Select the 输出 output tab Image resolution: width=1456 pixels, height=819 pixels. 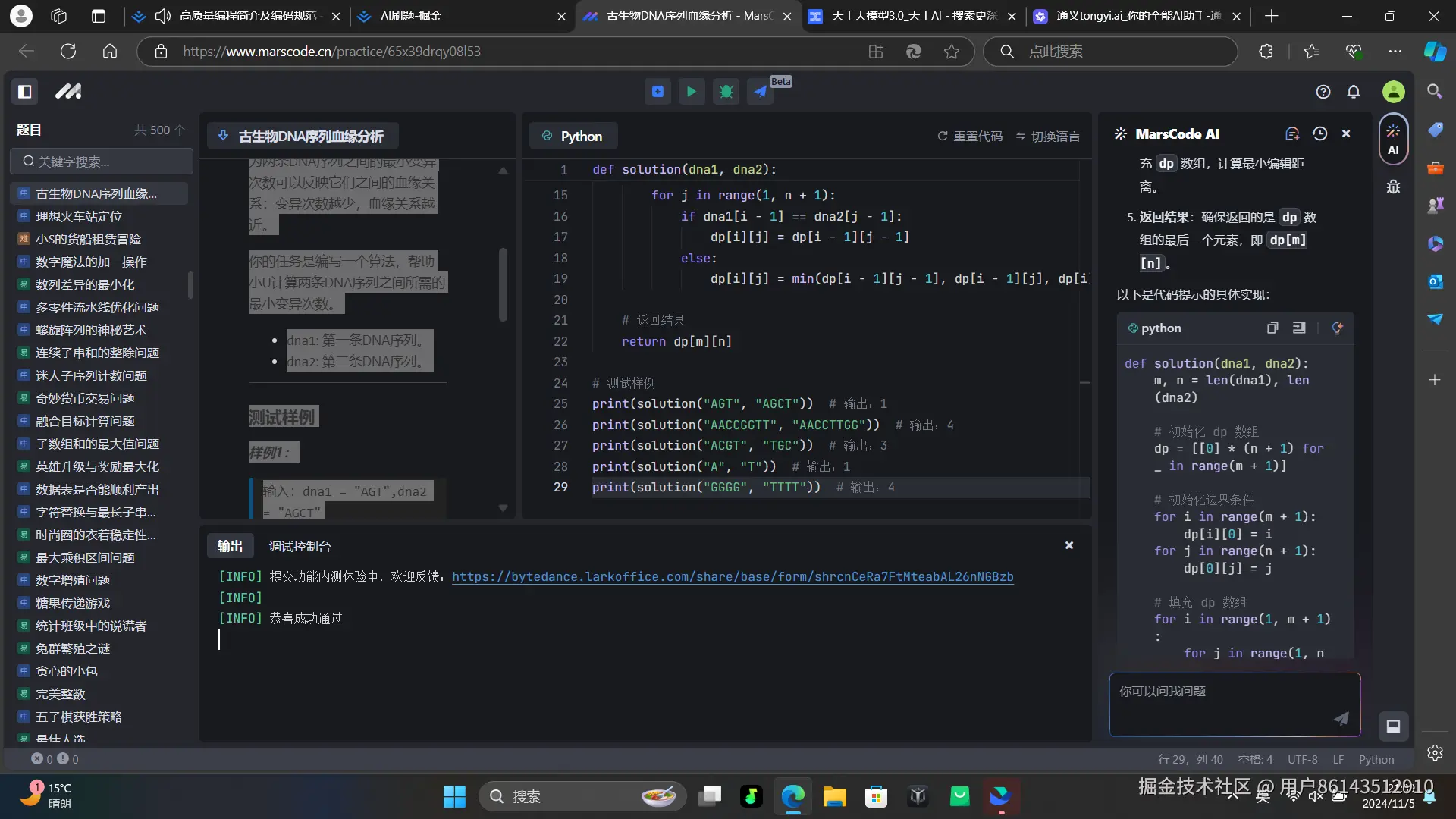[230, 546]
